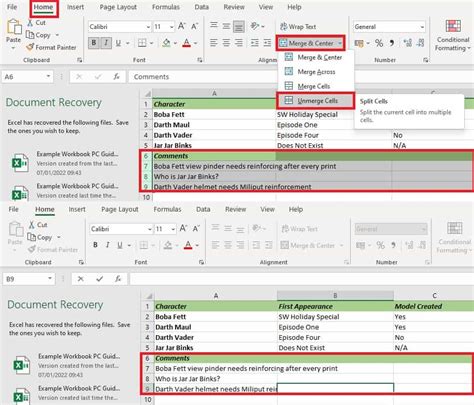
Task: Open Merge & Center dropdown arrow, upper ribbon
Action: tap(340, 43)
